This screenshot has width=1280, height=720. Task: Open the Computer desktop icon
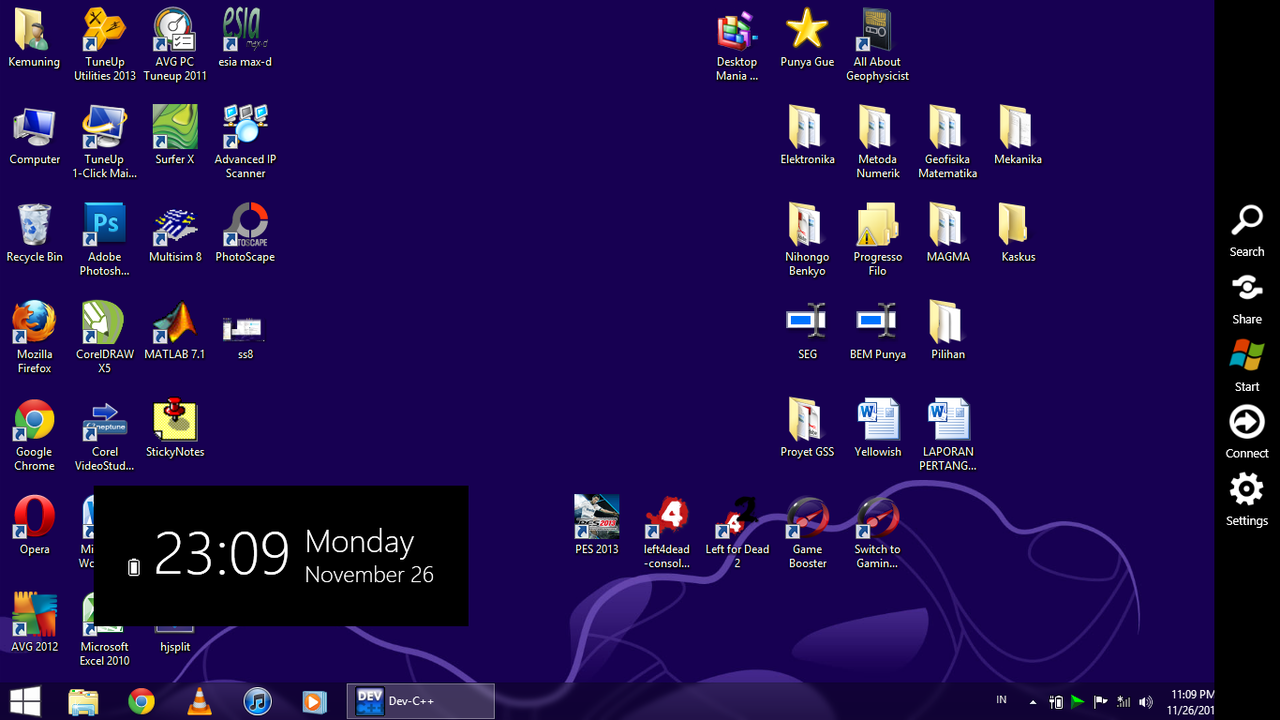coord(34,136)
